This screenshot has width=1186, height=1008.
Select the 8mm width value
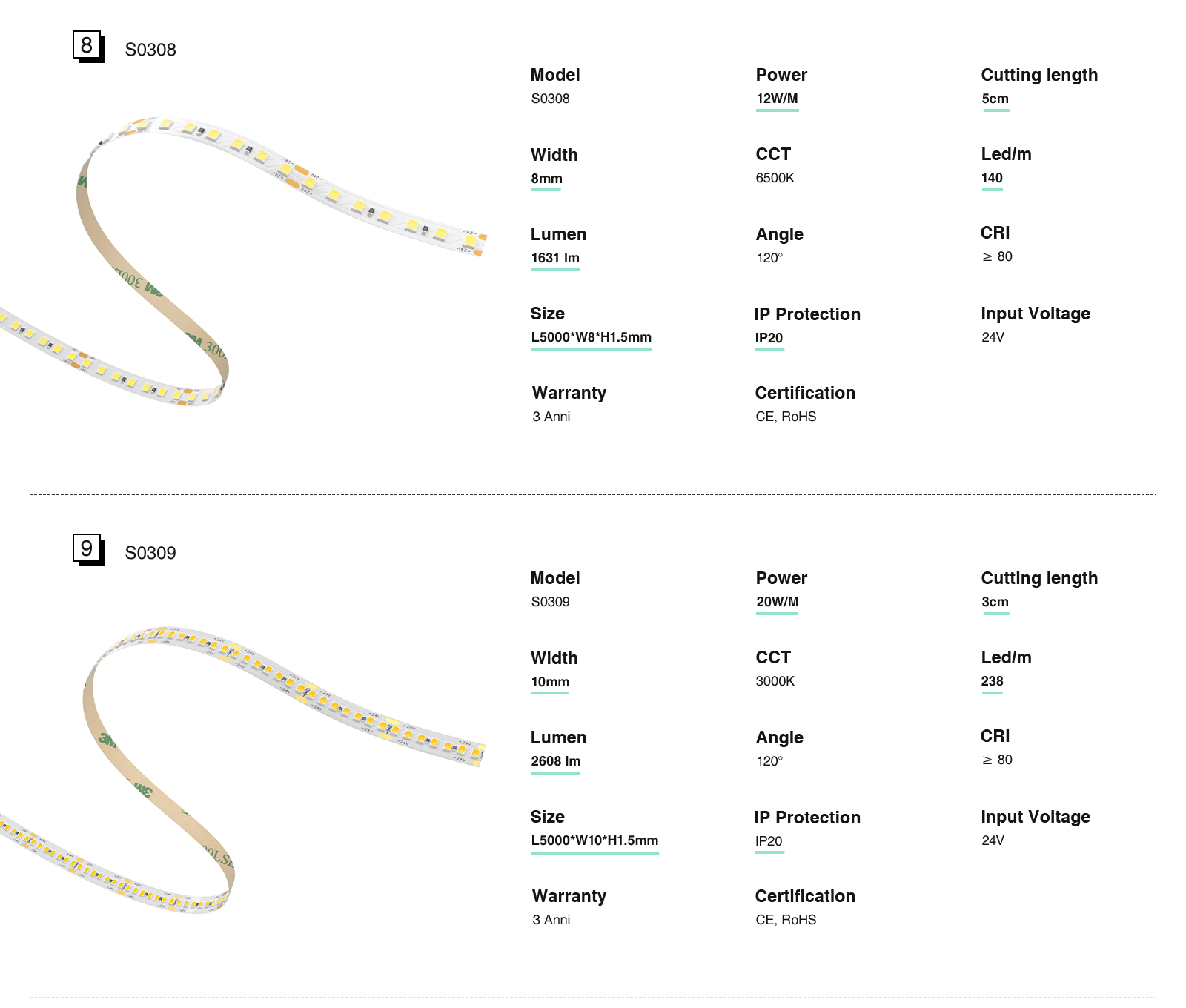pyautogui.click(x=546, y=179)
